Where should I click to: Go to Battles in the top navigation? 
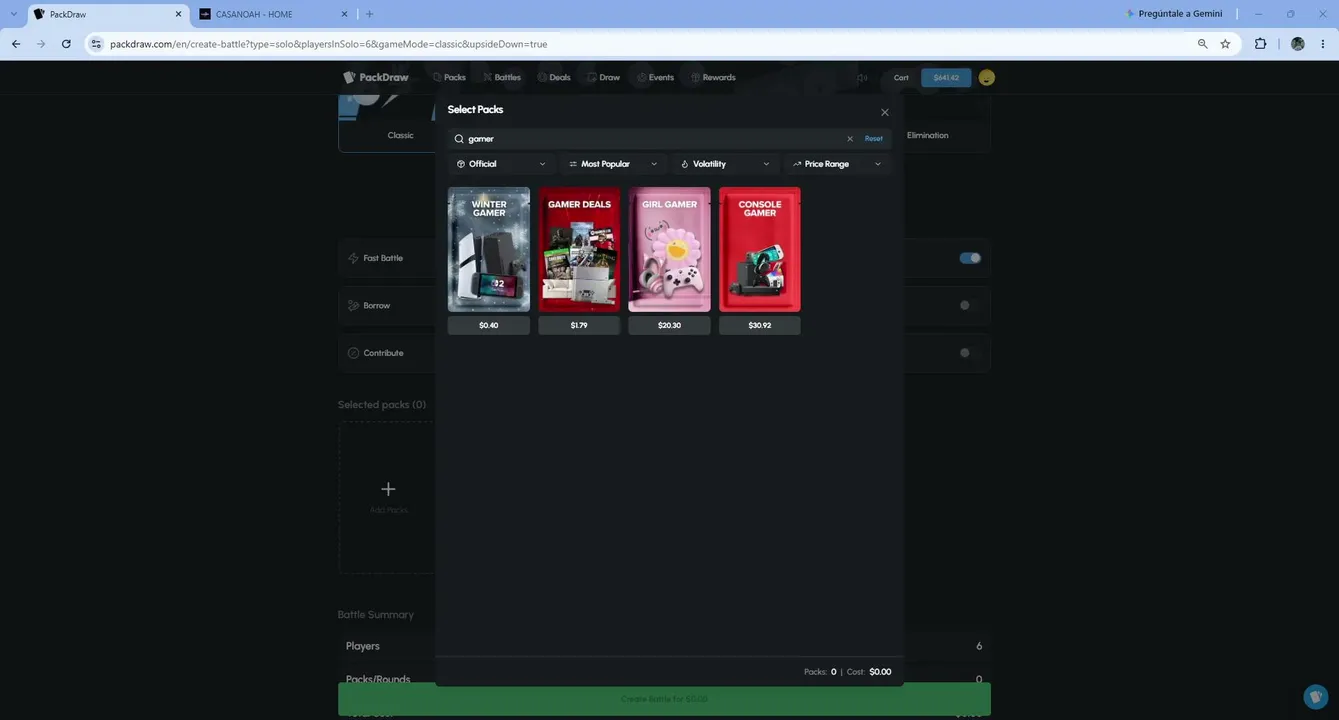point(502,77)
